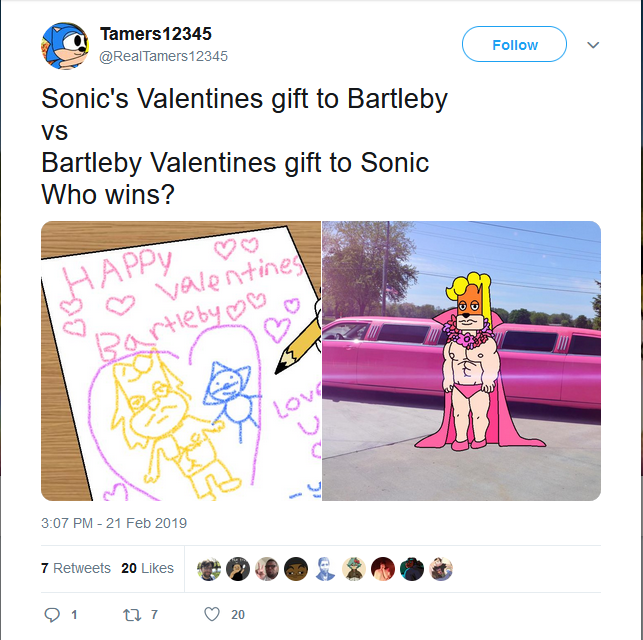Click the reply speech bubble icon
Image resolution: width=643 pixels, height=640 pixels.
(x=52, y=615)
